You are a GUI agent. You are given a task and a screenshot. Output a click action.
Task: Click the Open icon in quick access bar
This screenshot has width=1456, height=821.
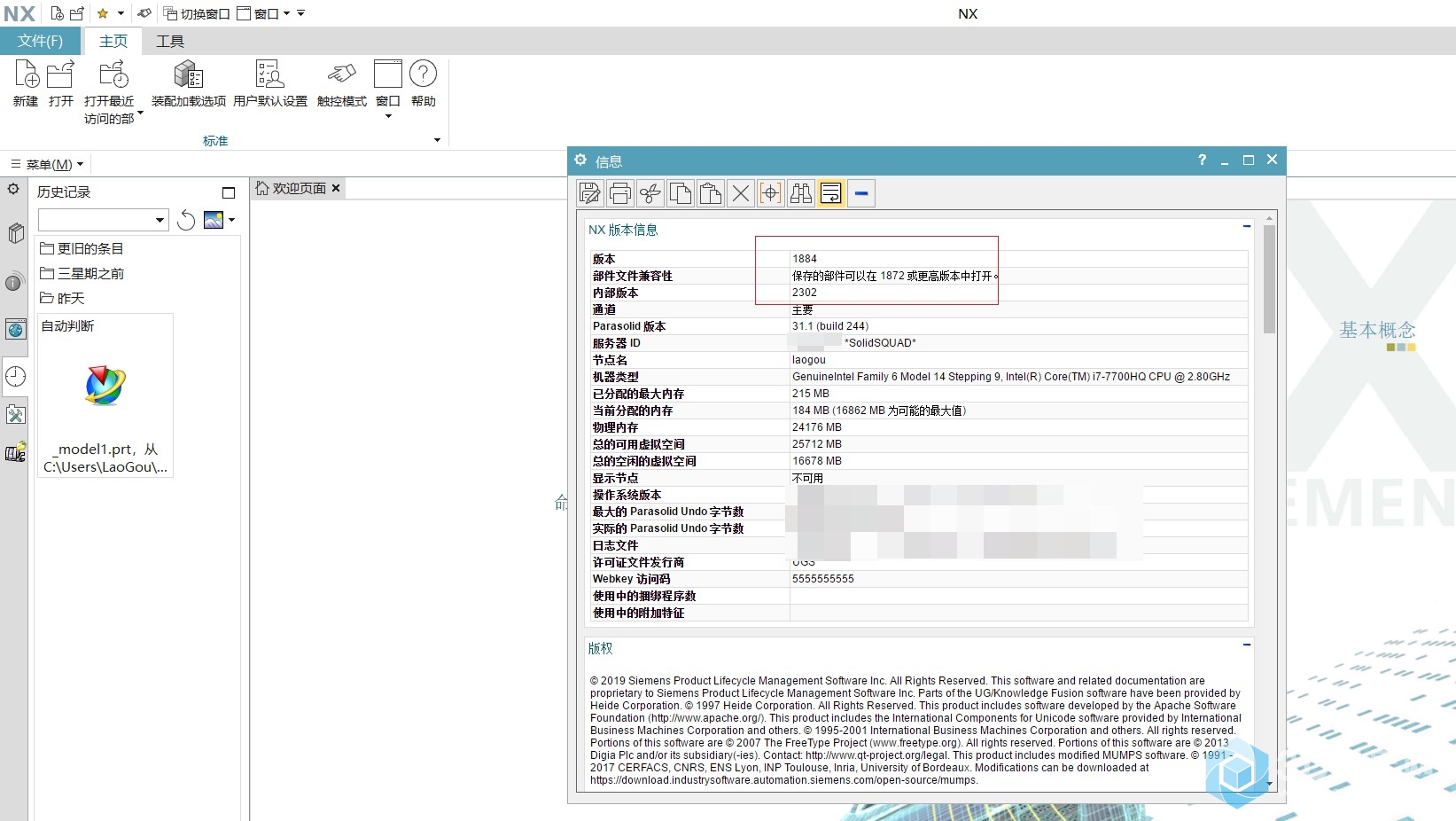pyautogui.click(x=77, y=13)
